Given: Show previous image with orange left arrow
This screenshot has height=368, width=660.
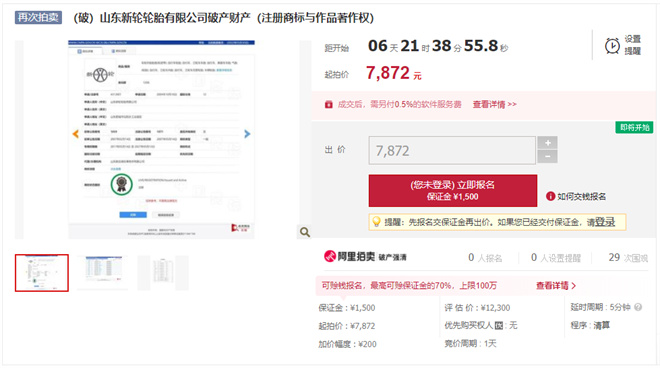Looking at the screenshot, I should (x=76, y=134).
